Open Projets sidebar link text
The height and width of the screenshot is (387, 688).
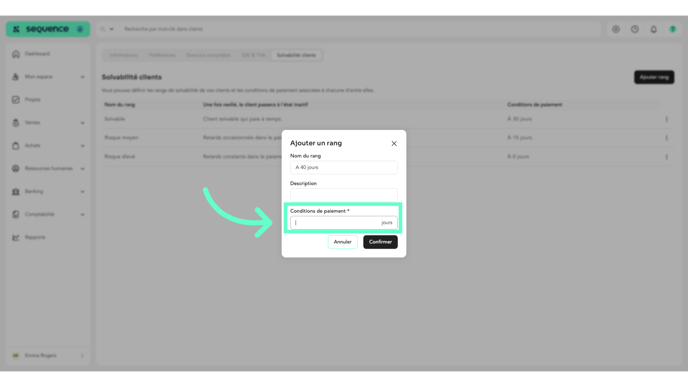[x=32, y=100]
